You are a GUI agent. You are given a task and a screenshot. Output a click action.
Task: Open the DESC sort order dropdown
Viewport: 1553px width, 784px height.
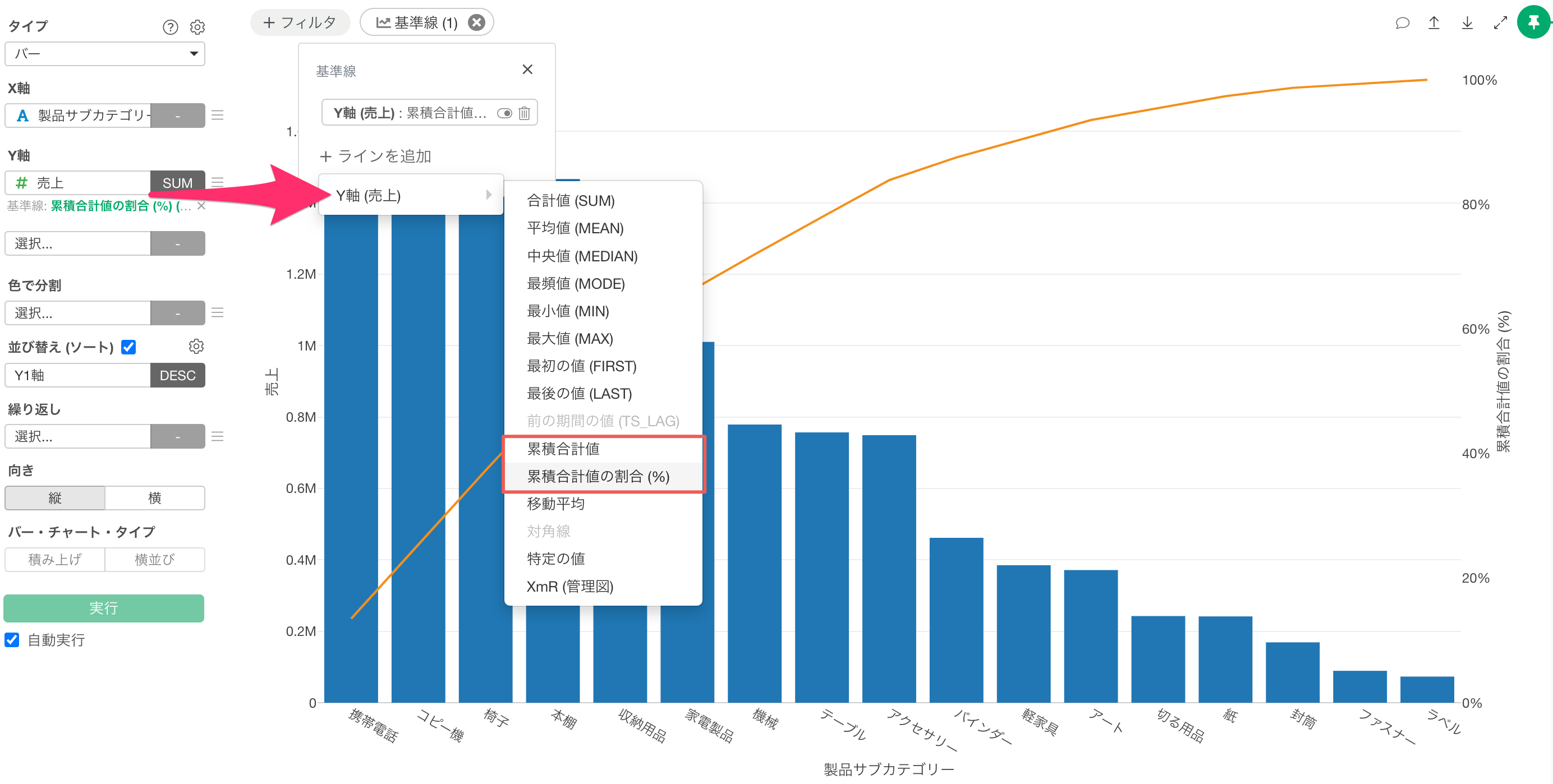pyautogui.click(x=177, y=375)
